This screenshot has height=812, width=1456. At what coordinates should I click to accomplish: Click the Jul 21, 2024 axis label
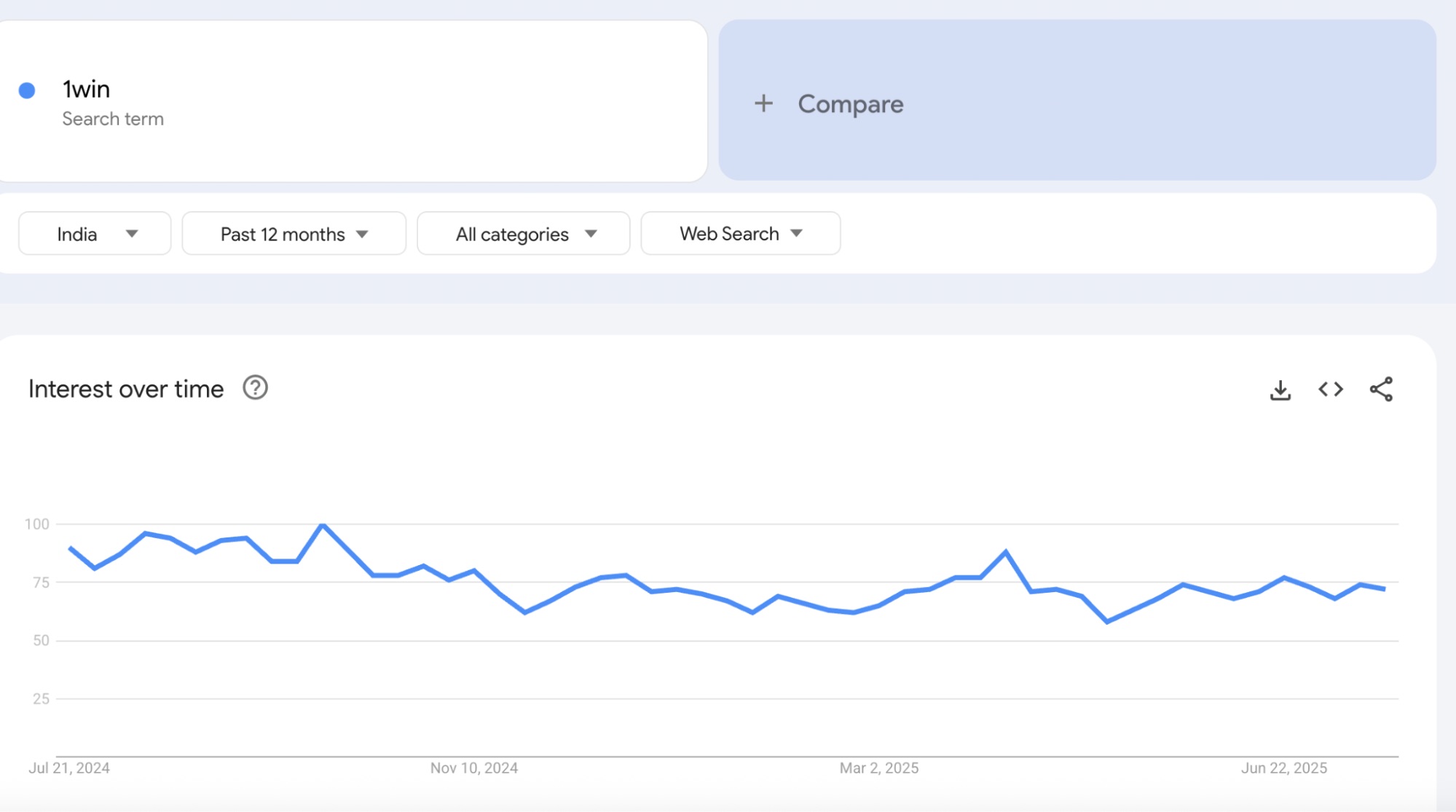coord(69,768)
